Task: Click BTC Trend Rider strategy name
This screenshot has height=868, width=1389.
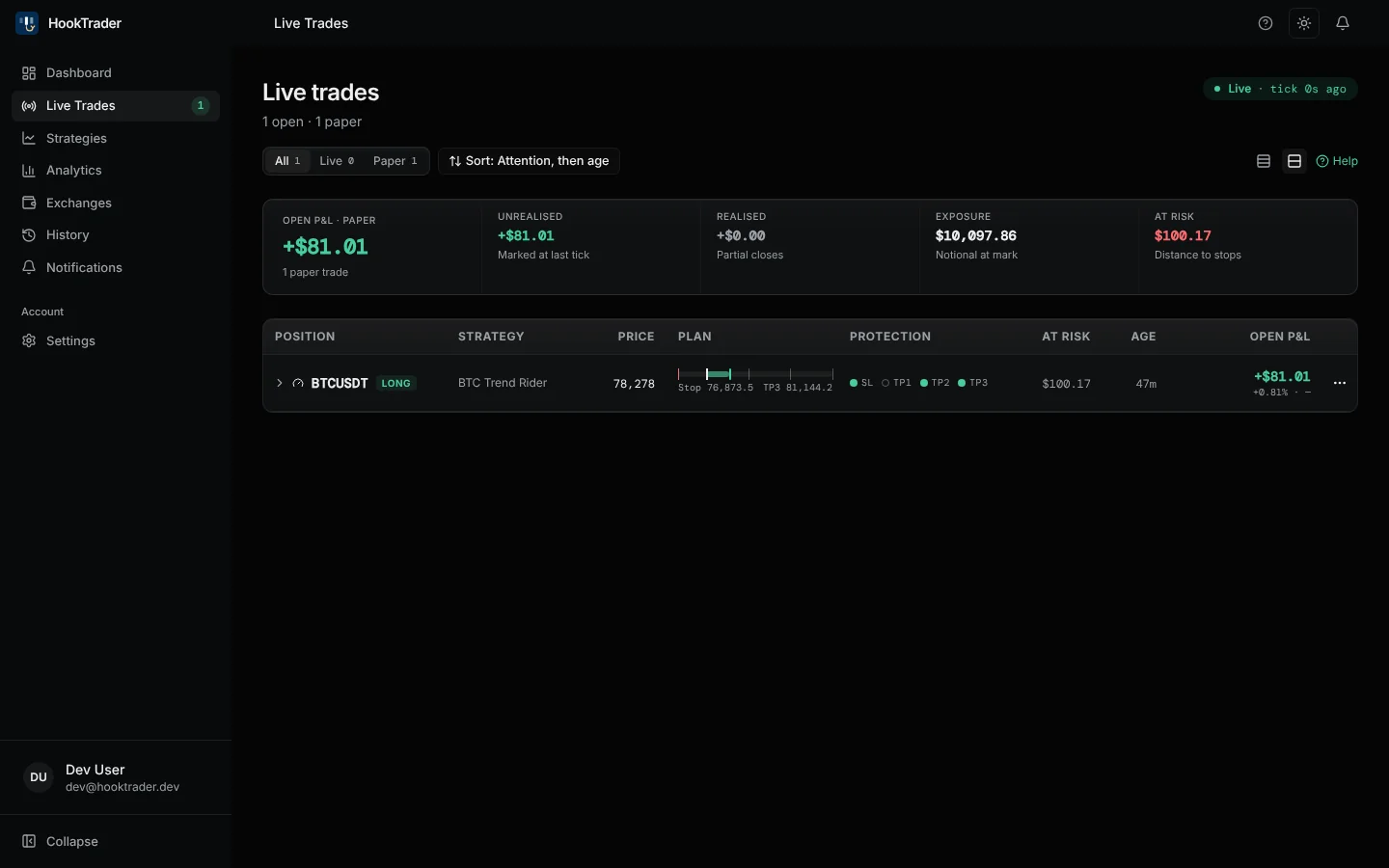Action: pyautogui.click(x=503, y=383)
